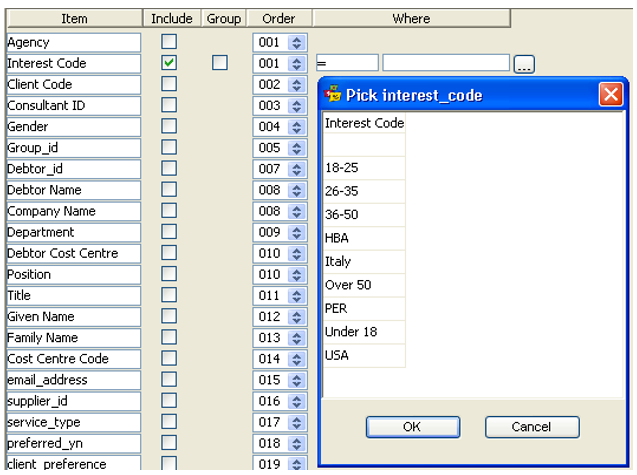Click the Company Name item field
The width and height of the screenshot is (637, 475).
coord(74,211)
